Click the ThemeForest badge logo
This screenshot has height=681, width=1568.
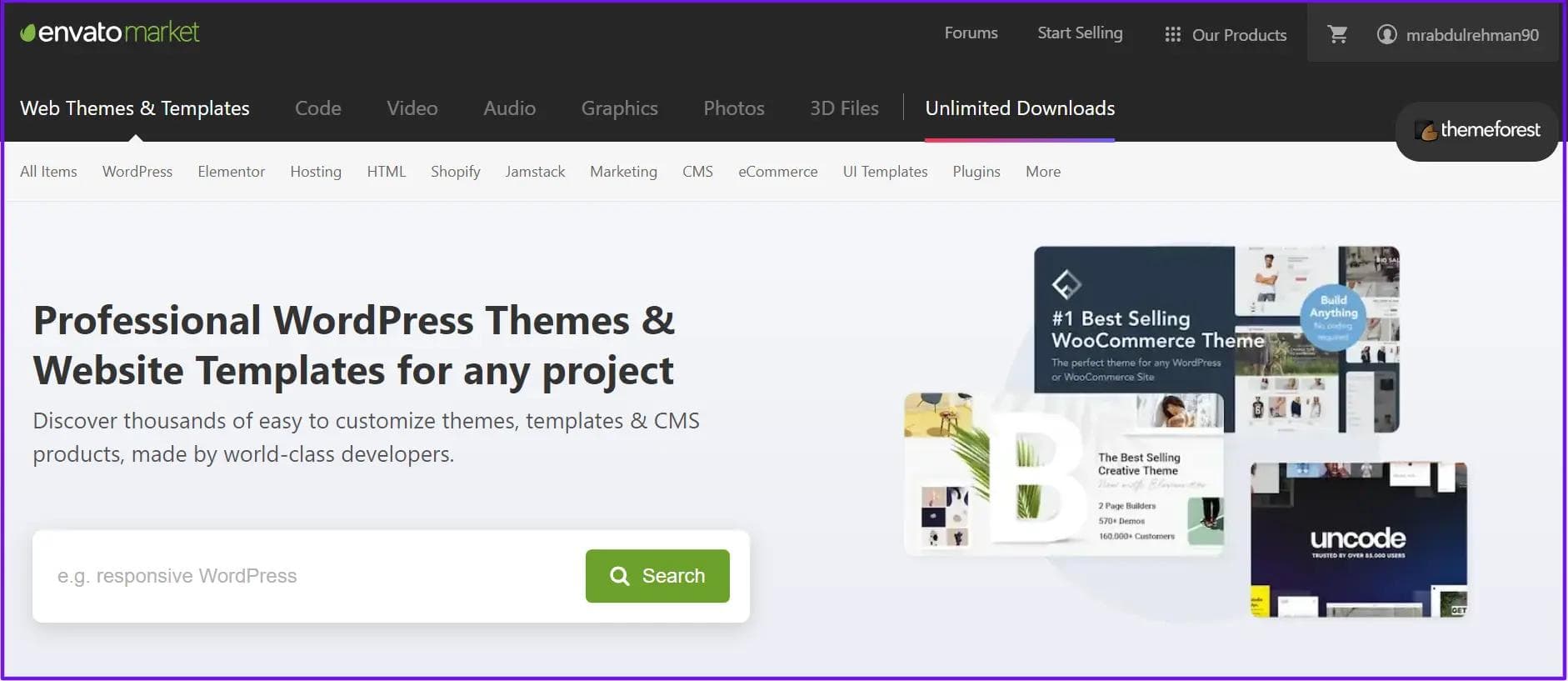1476,130
